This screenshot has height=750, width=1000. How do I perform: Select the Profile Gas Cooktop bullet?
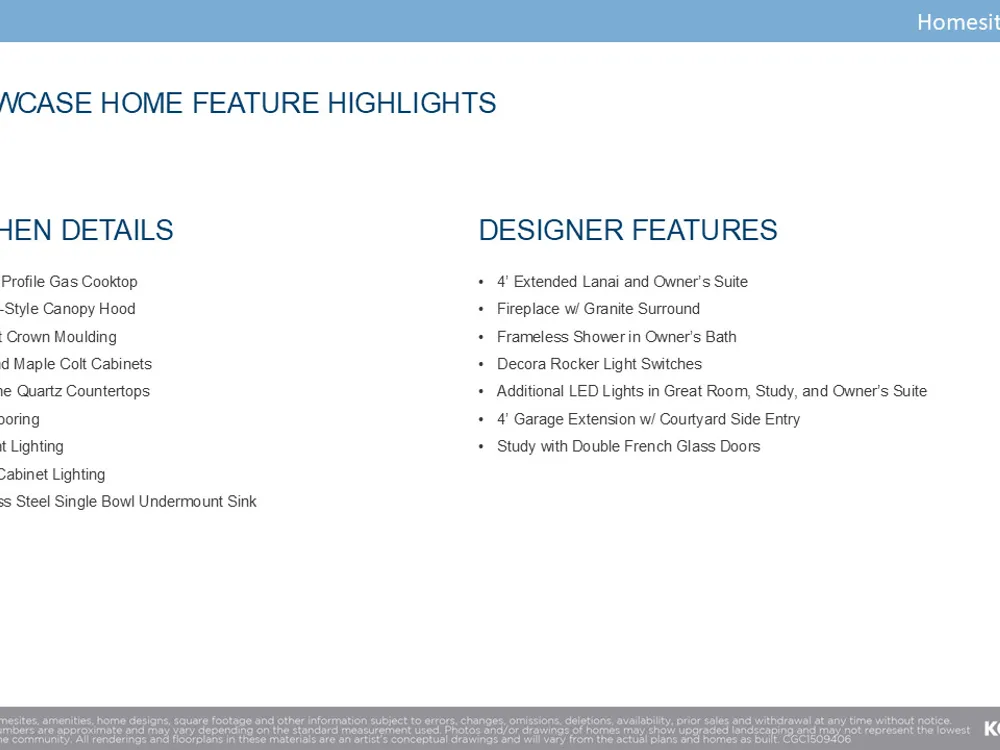(x=69, y=282)
